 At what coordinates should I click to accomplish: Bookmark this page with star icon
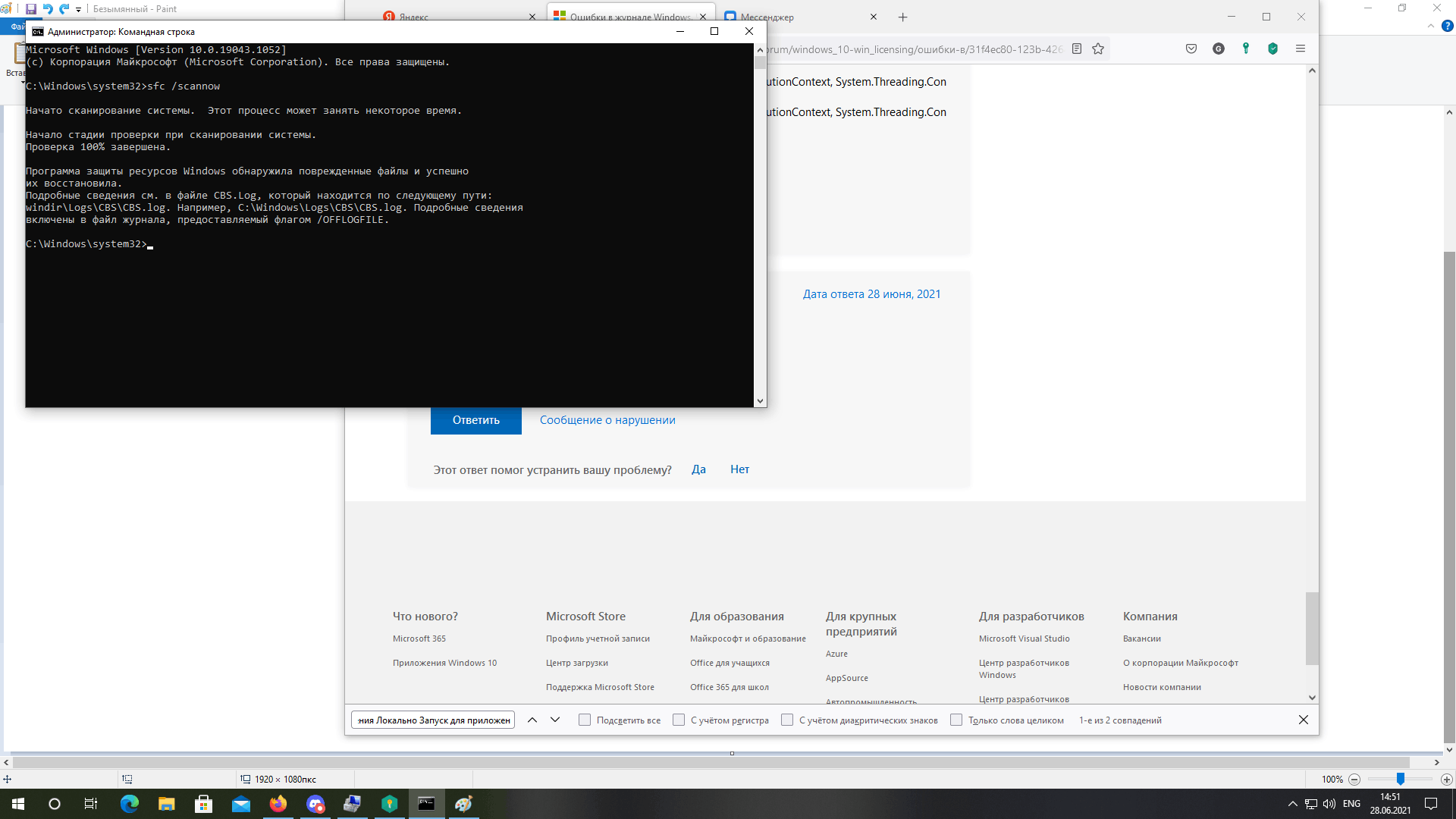pos(1098,49)
